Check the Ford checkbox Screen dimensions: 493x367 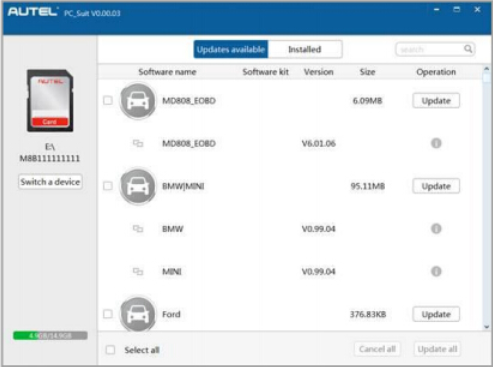coord(108,314)
